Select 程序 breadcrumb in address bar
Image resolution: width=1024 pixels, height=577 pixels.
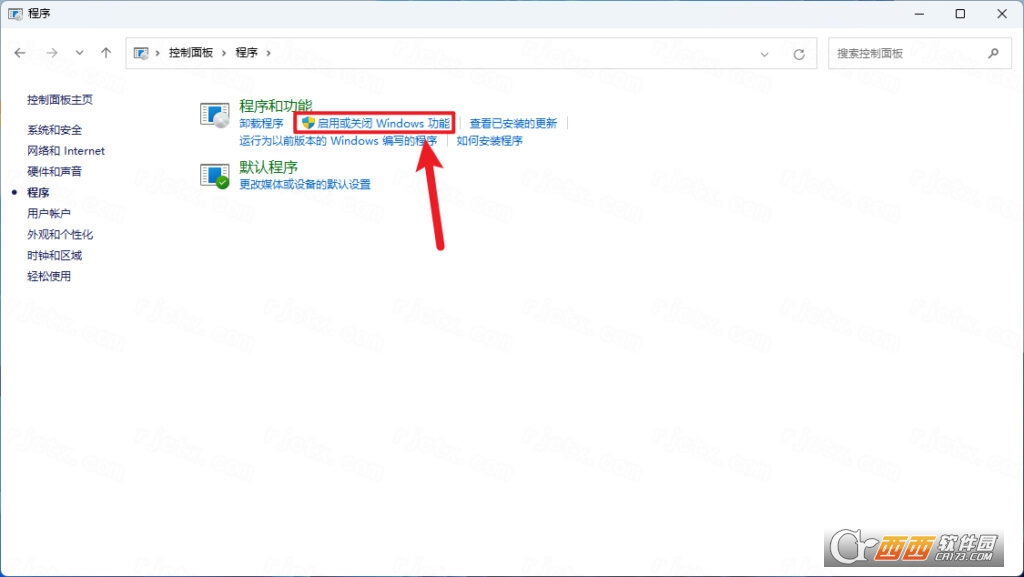click(247, 53)
